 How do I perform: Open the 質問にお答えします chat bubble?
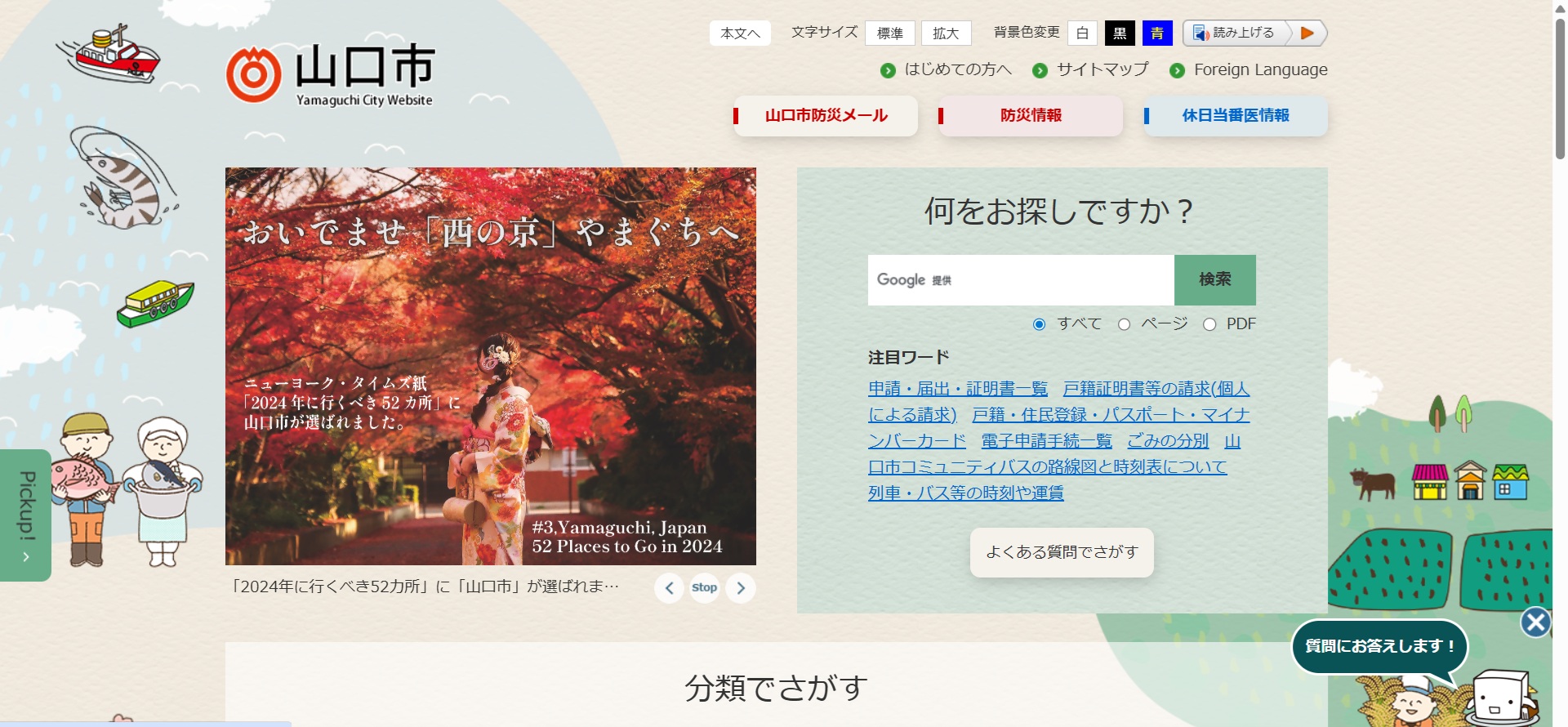click(x=1379, y=646)
